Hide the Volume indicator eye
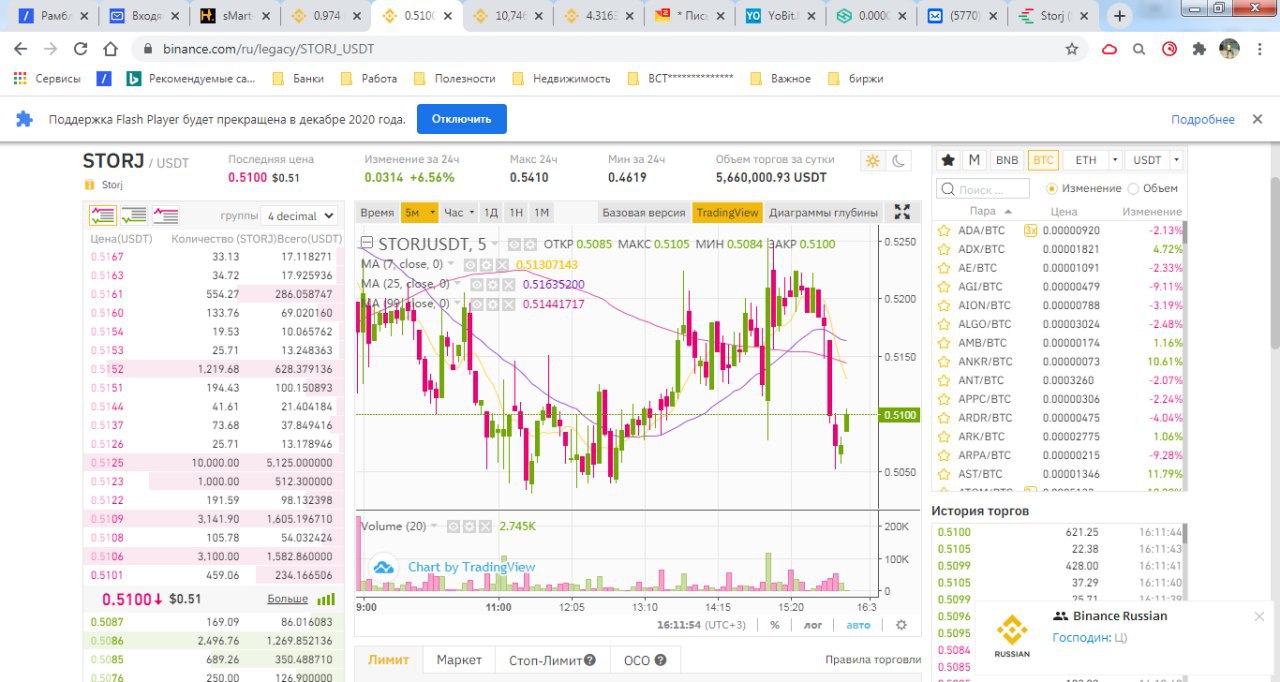 [x=453, y=526]
